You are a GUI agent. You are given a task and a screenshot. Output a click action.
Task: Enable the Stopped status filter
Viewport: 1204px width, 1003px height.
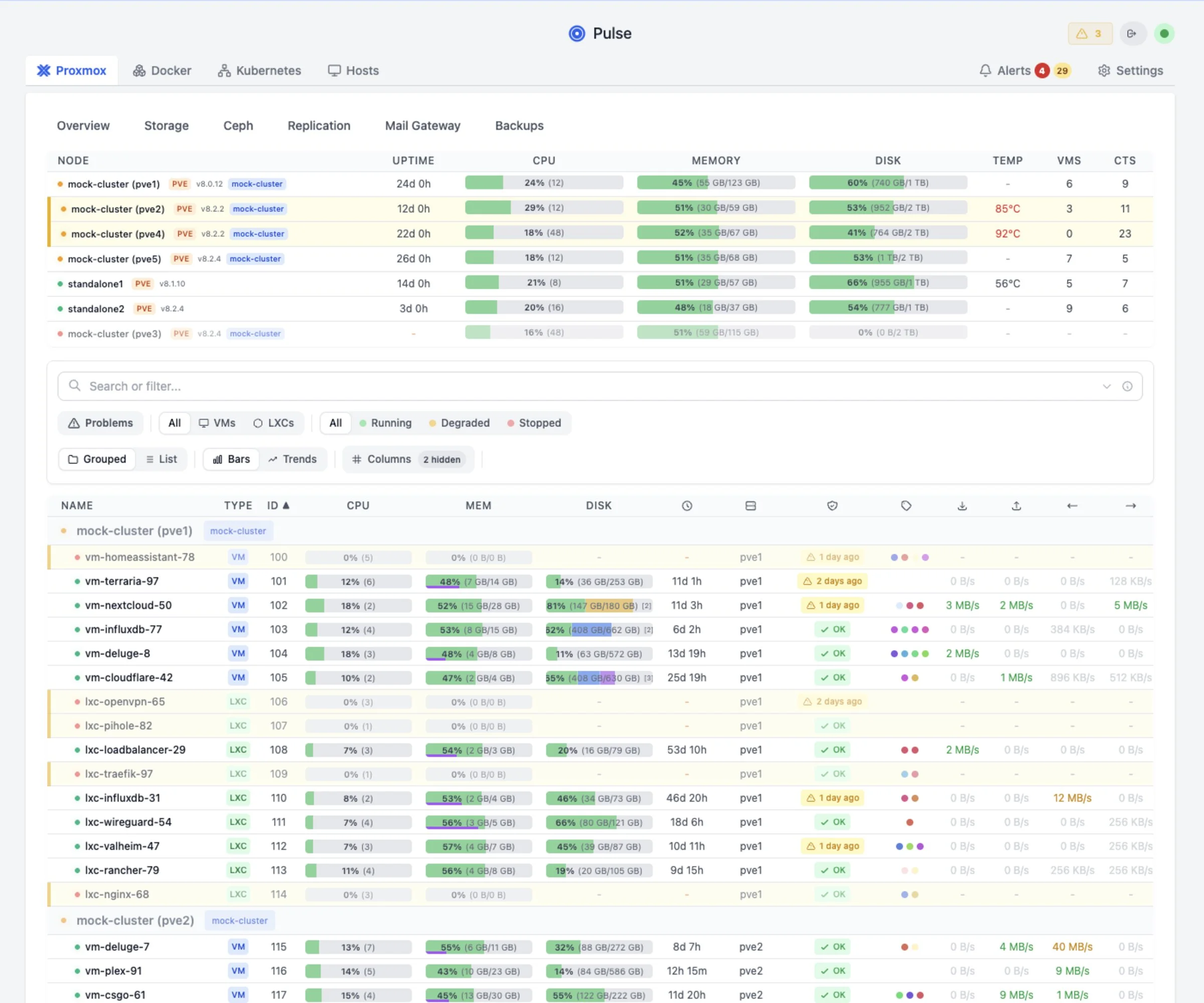coord(534,423)
